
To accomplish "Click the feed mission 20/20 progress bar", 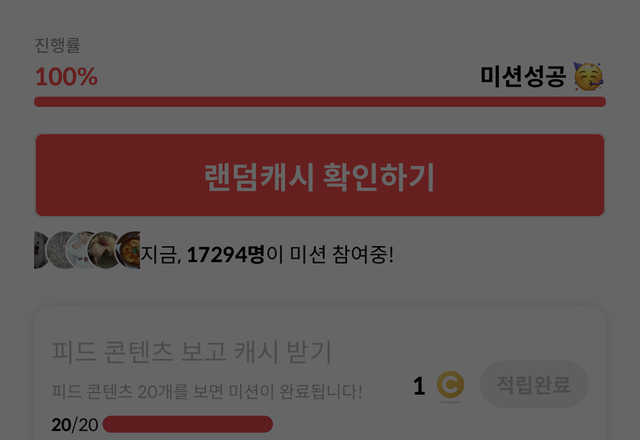I will coord(188,424).
